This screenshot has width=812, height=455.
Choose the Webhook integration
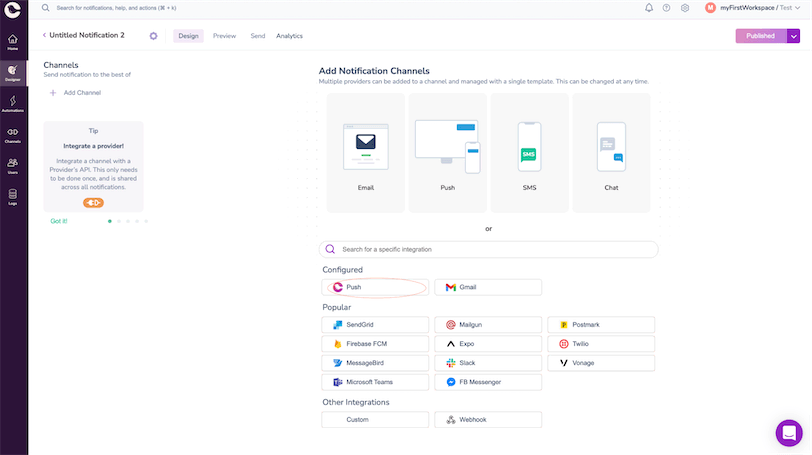tap(488, 420)
